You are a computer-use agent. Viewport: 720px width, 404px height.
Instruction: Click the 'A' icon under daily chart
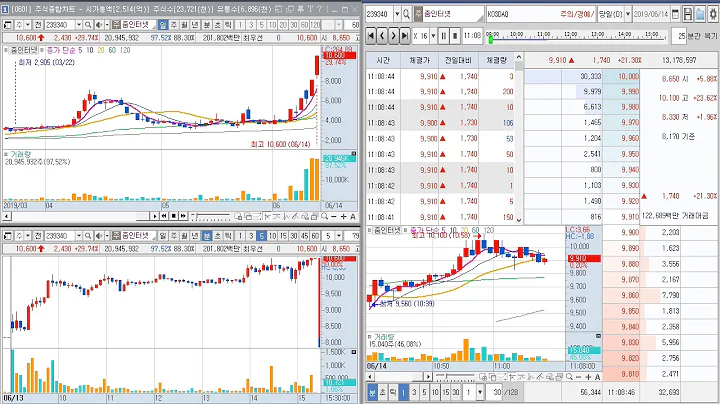353,216
